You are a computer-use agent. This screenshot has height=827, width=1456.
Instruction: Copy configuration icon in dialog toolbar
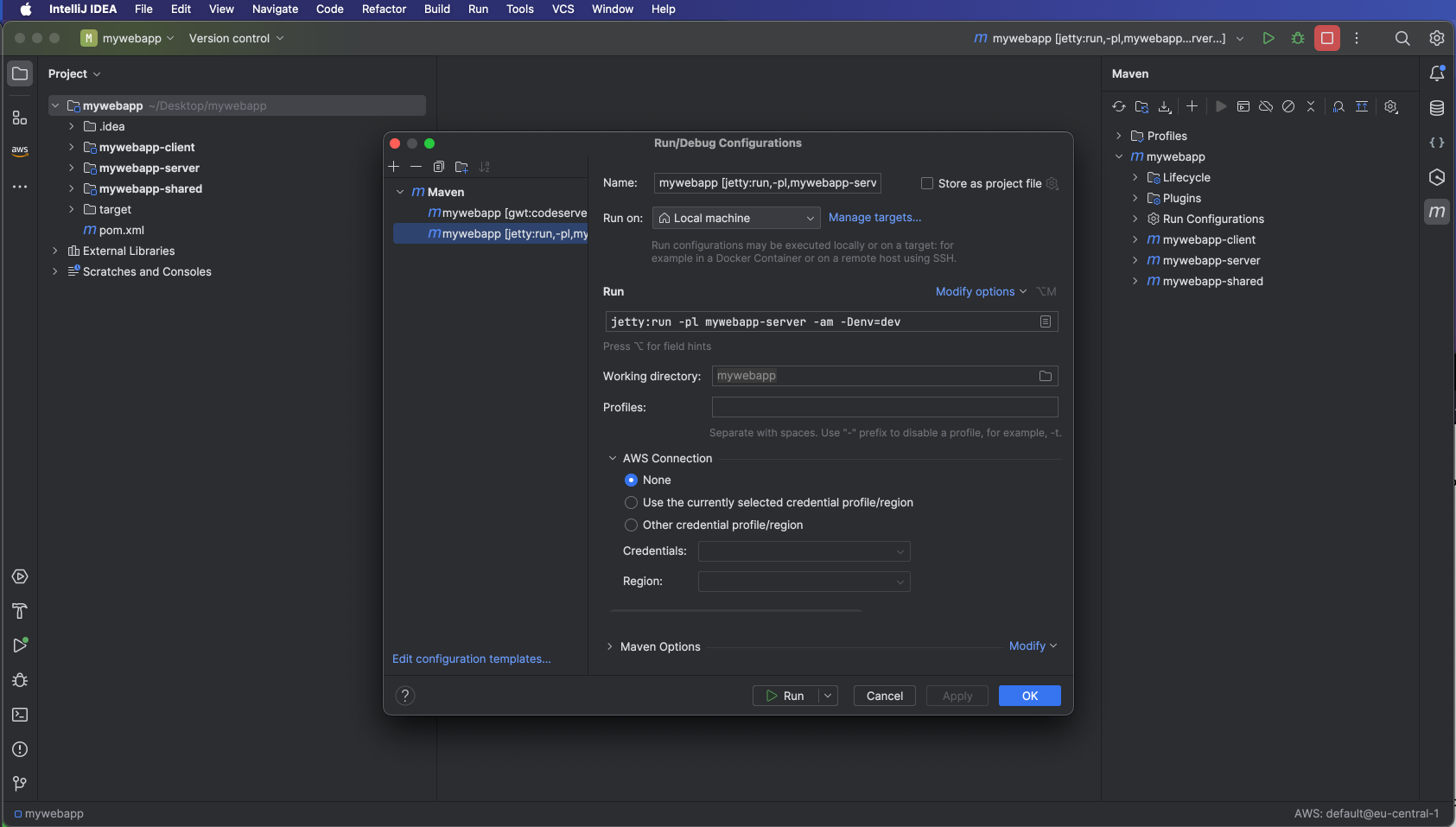(439, 166)
